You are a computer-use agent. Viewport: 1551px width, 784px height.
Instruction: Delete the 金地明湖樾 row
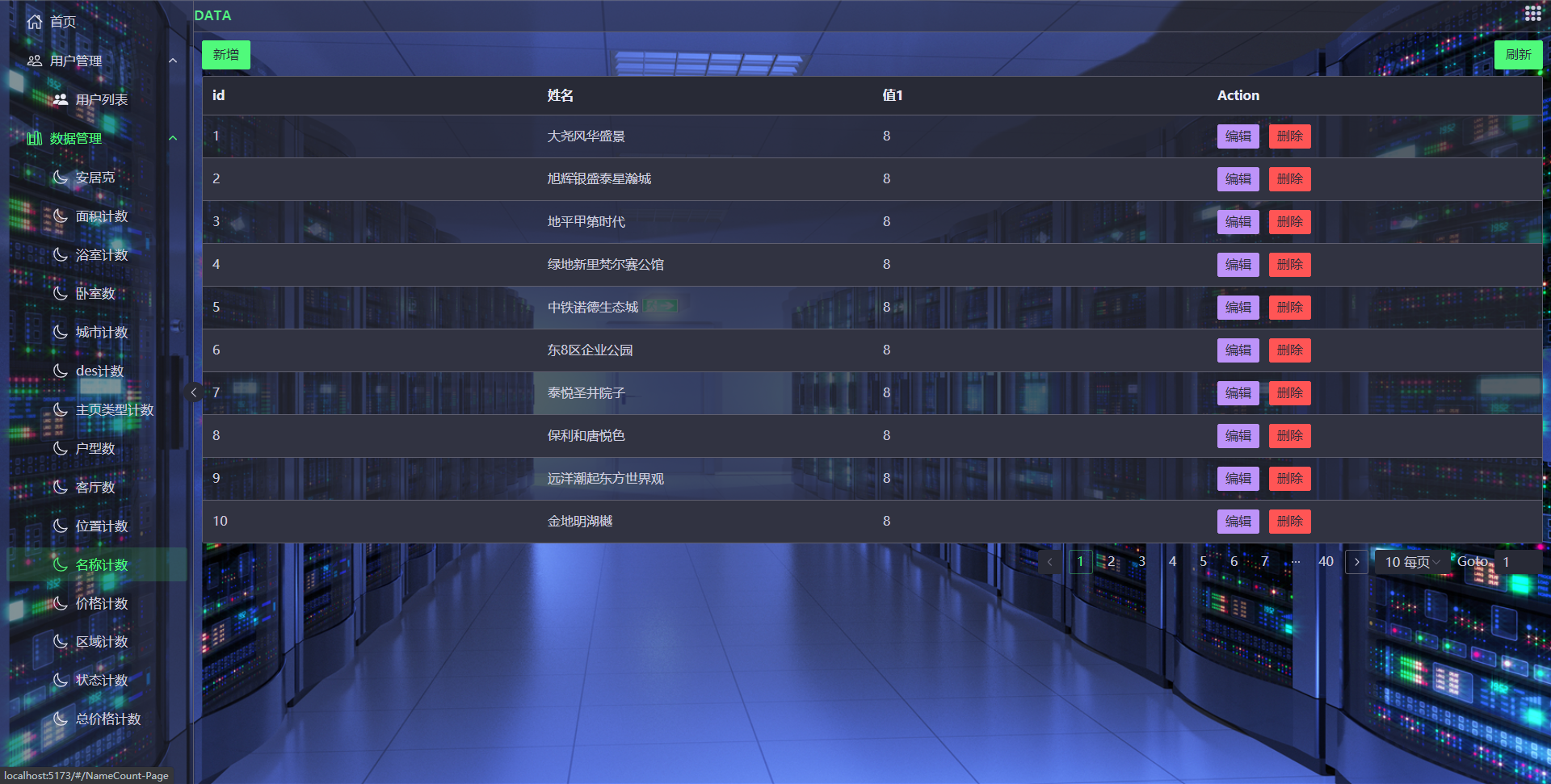1289,522
